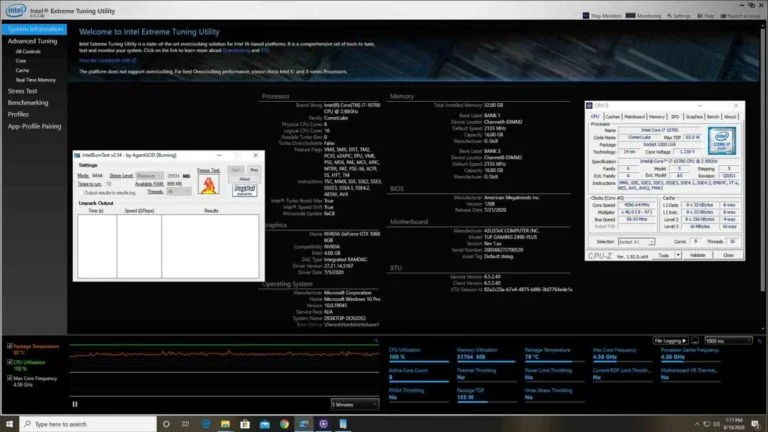Viewport: 768px width, 432px height.
Task: Open Mail app from taskbar
Action: point(264,424)
